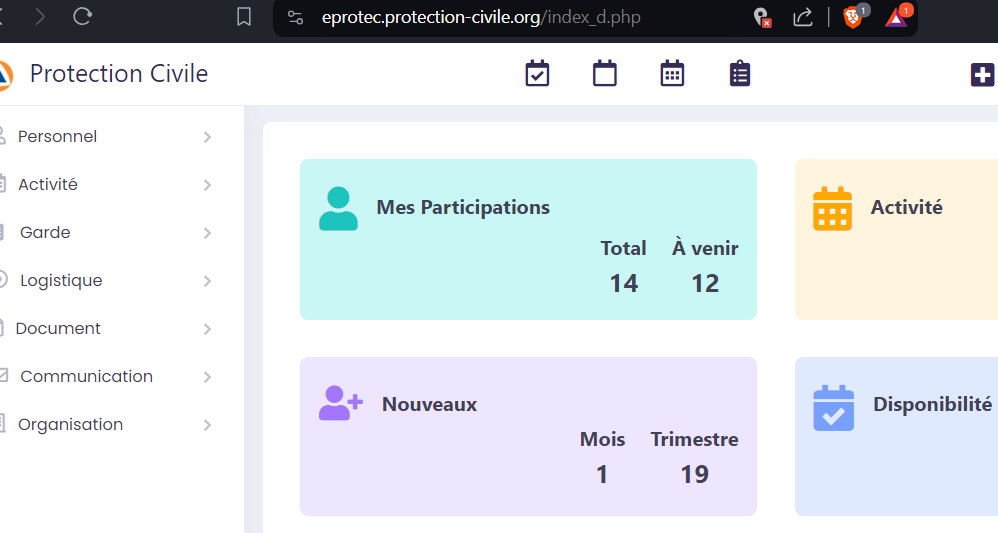The height and width of the screenshot is (533, 998).
Task: Reload the page
Action: 83,17
